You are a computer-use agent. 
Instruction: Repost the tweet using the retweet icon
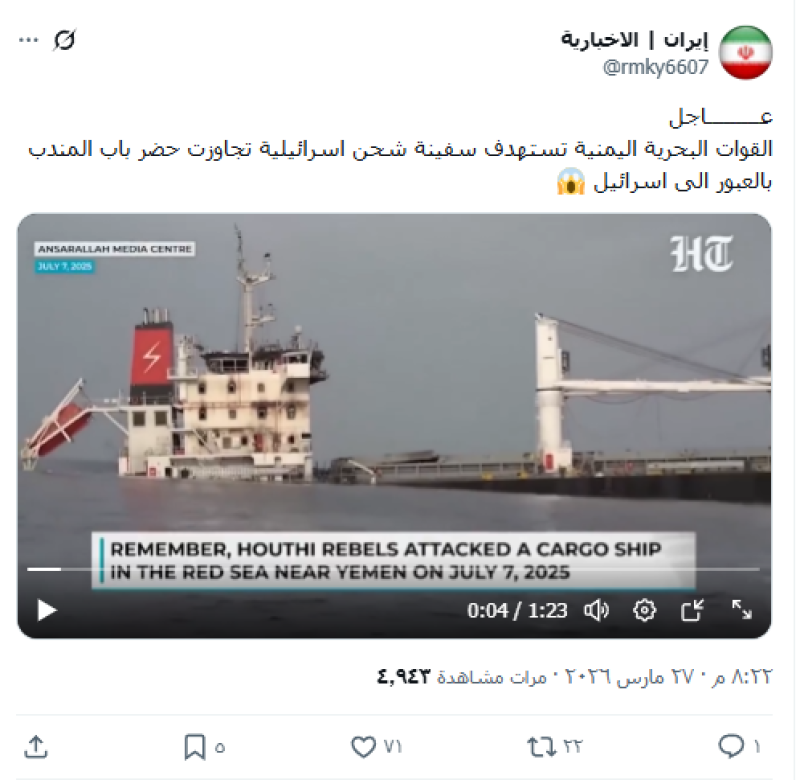point(541,747)
